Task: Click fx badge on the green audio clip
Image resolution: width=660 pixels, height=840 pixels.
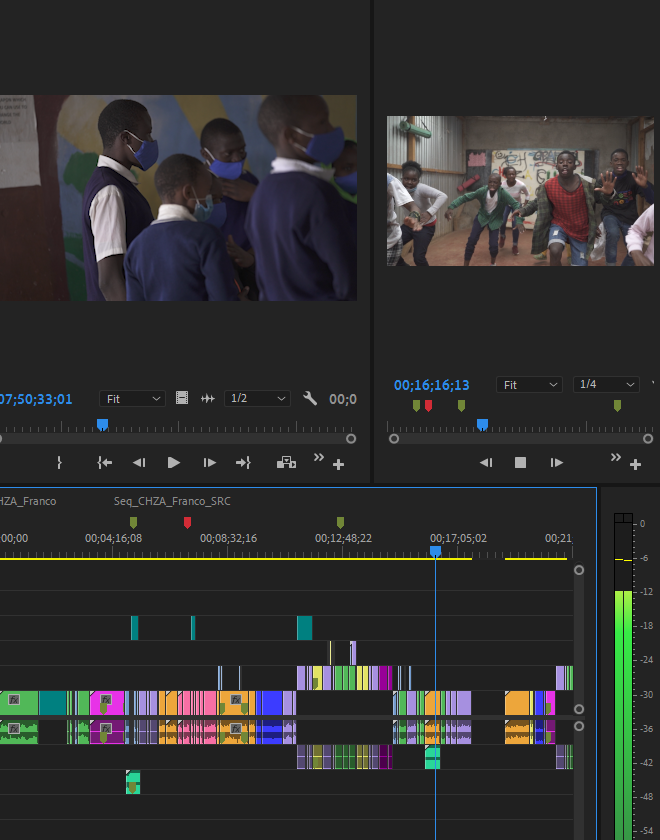Action: pyautogui.click(x=14, y=729)
